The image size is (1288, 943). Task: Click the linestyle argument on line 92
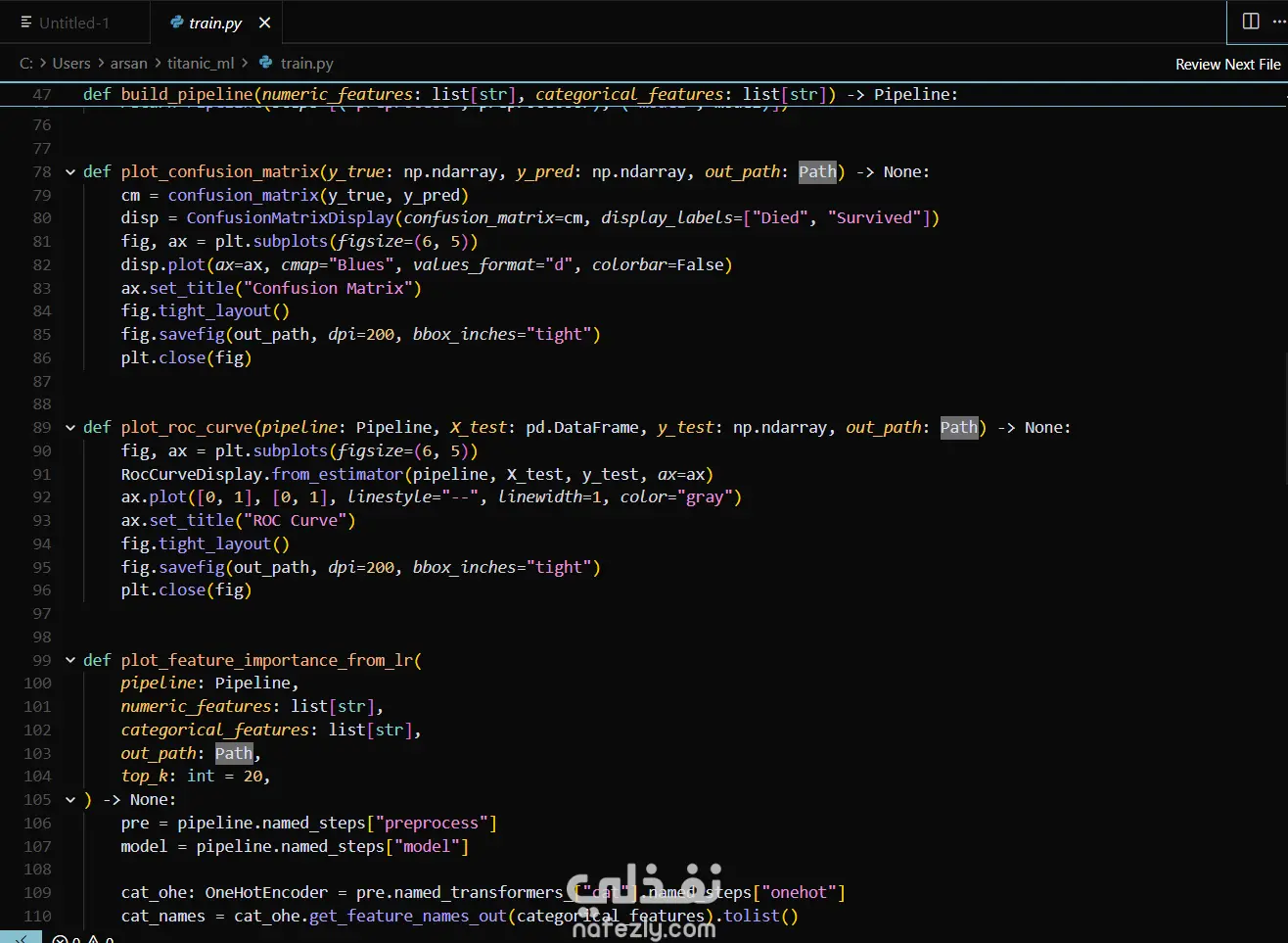(390, 497)
